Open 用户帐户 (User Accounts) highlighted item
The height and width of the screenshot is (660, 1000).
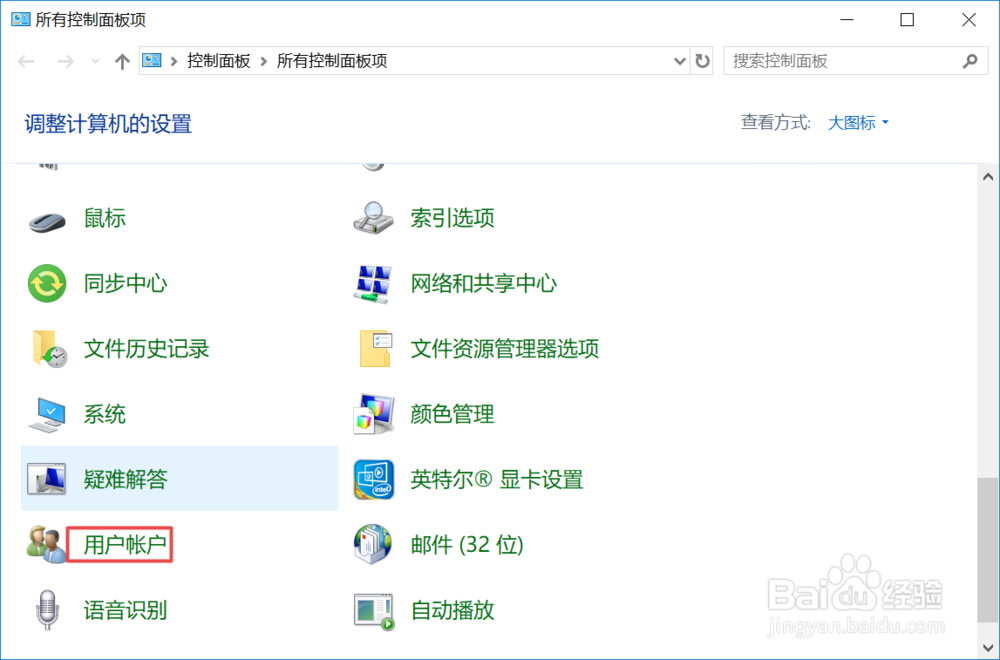(x=124, y=544)
